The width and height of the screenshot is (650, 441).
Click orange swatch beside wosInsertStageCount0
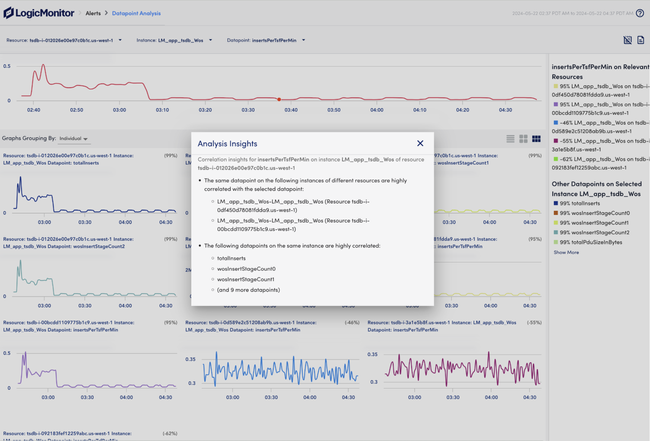click(556, 213)
